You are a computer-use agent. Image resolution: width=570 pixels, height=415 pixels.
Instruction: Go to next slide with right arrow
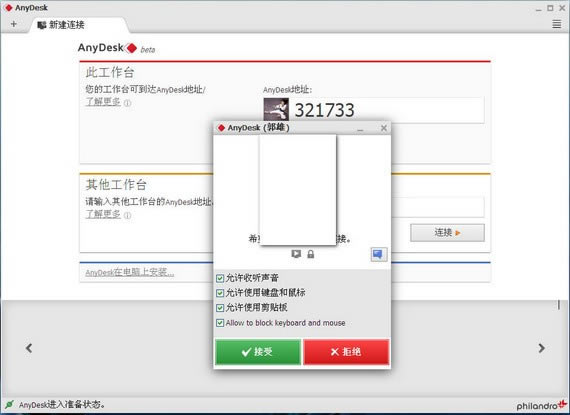tap(541, 348)
